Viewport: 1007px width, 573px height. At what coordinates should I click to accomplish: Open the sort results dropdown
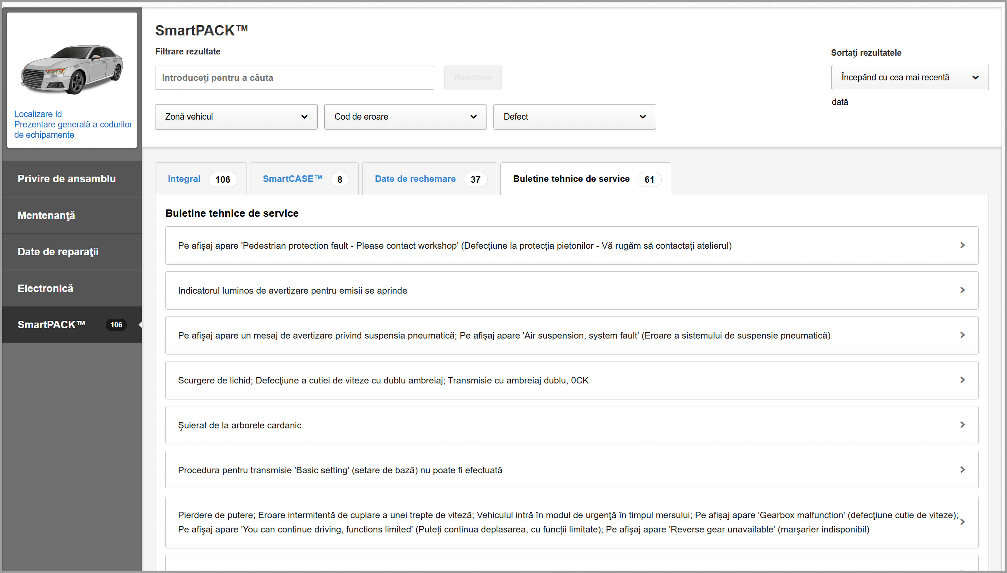[908, 77]
